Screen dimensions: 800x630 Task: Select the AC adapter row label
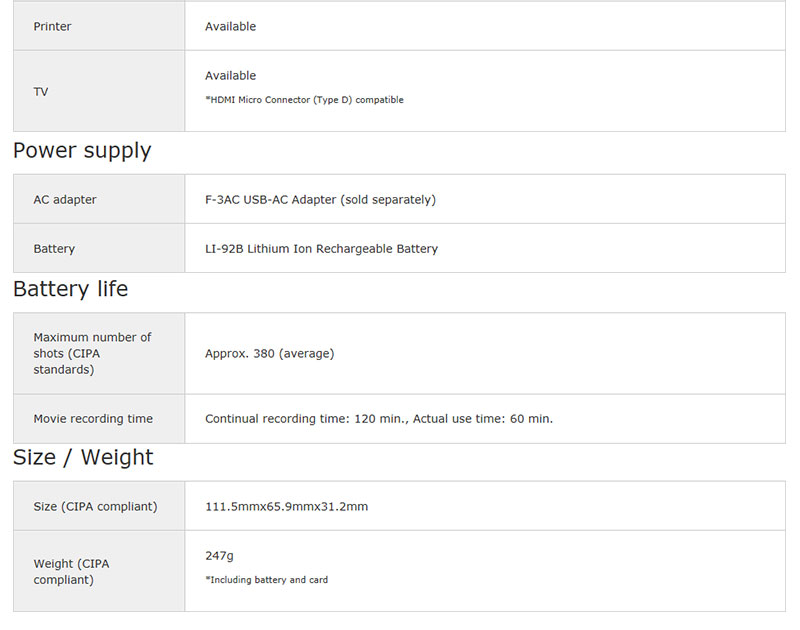click(65, 200)
